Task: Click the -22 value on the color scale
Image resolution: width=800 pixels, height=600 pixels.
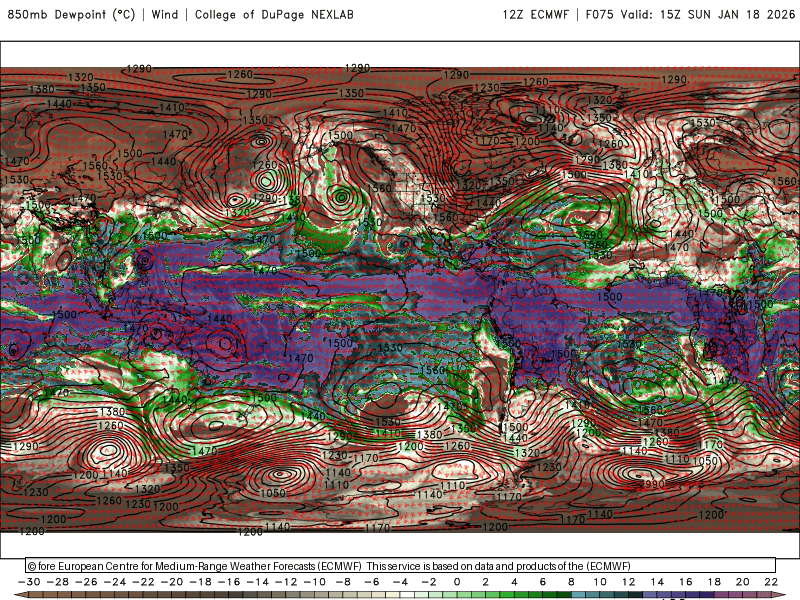Action: coord(143,582)
